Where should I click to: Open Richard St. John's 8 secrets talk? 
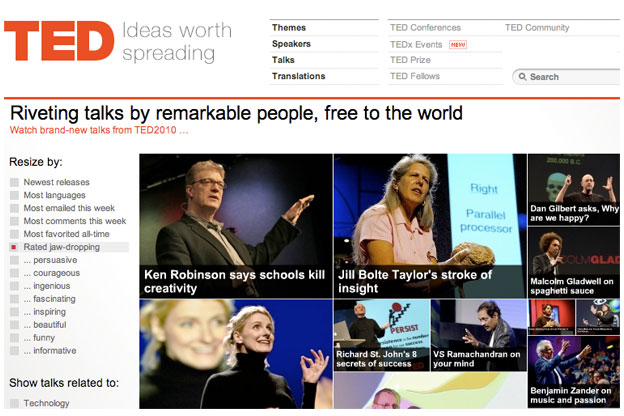click(382, 335)
